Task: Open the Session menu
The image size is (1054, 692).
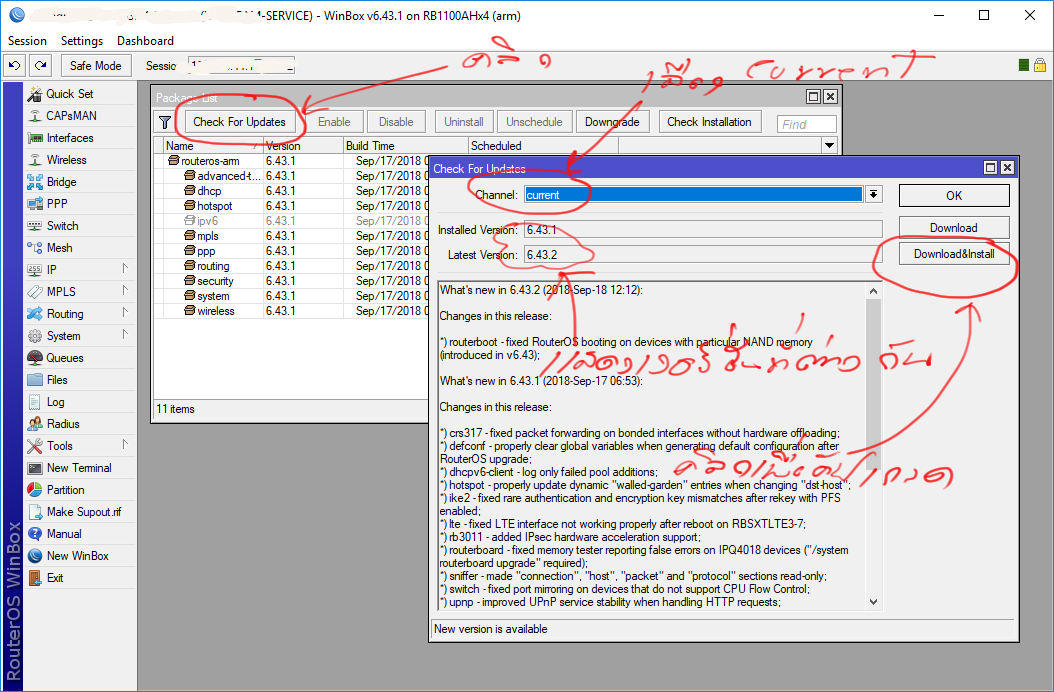Action: point(27,41)
